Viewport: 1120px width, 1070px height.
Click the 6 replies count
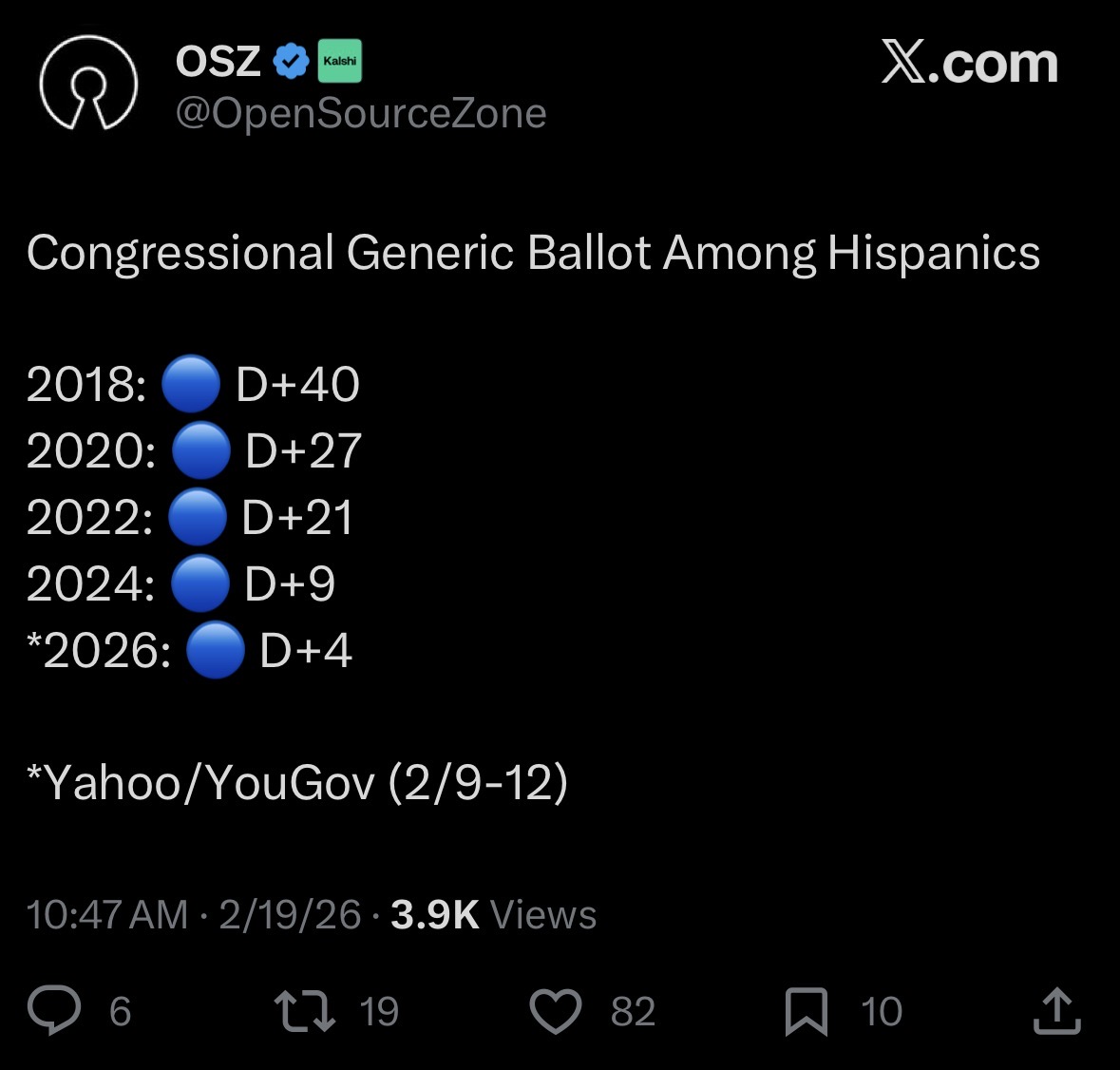(120, 1011)
